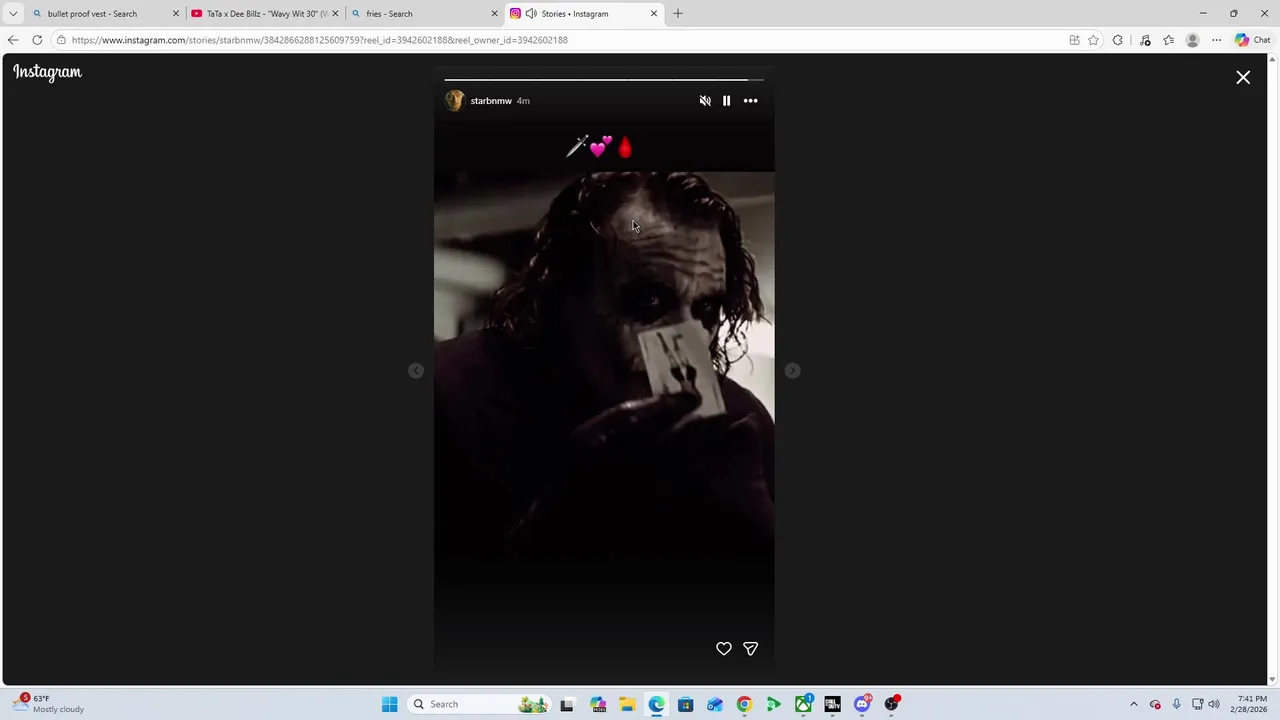Open Discord from taskbar
Viewport: 1280px width, 720px height.
pos(862,704)
